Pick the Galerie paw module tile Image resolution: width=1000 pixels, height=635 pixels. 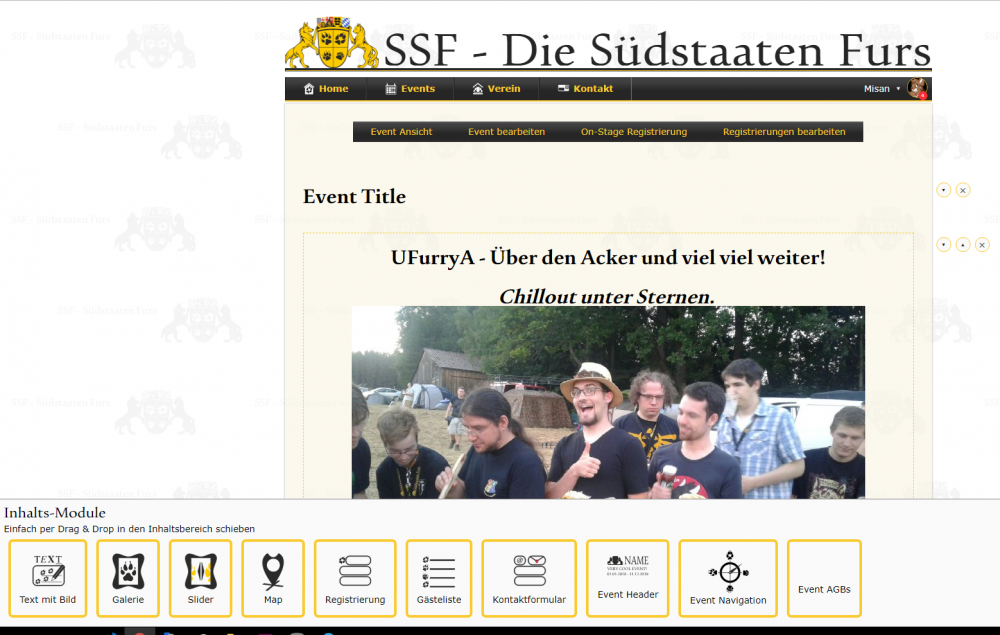128,578
